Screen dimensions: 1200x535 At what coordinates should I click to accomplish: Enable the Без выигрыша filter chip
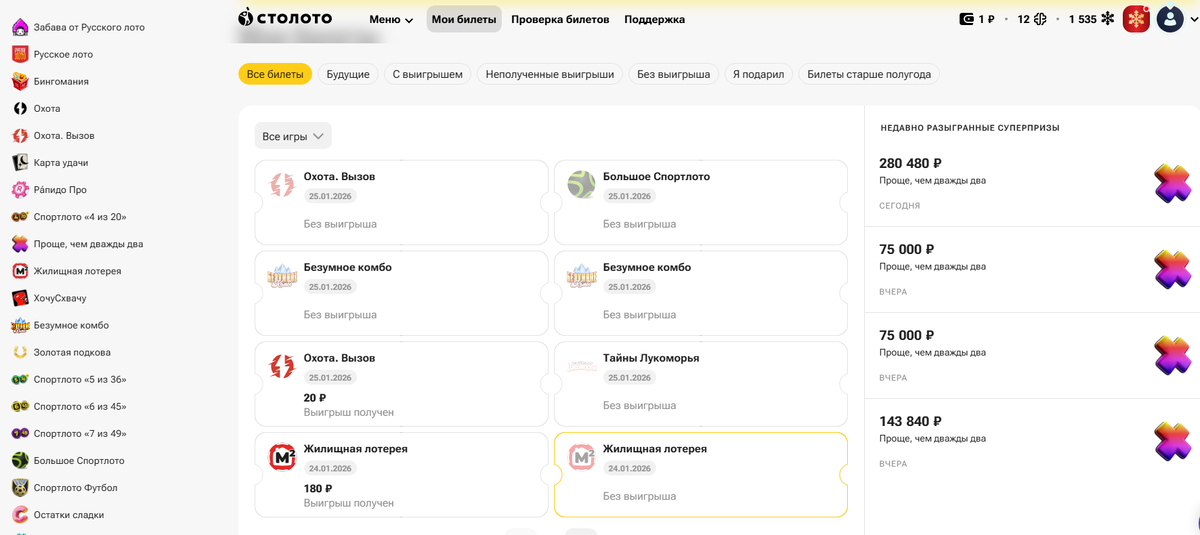point(673,74)
